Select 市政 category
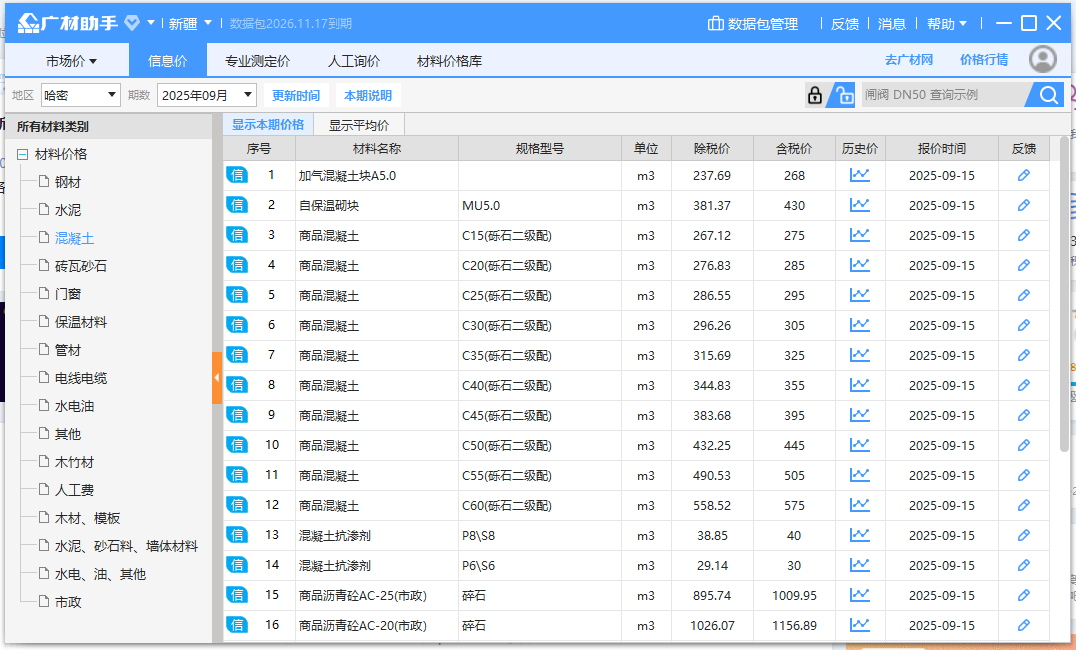Screen dimensions: 1076x650 68,602
